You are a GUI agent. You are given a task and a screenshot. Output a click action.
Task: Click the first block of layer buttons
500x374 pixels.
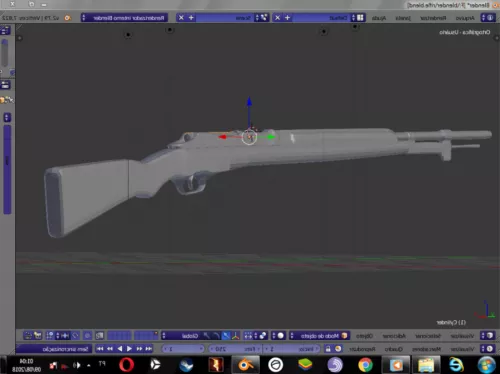click(146, 336)
